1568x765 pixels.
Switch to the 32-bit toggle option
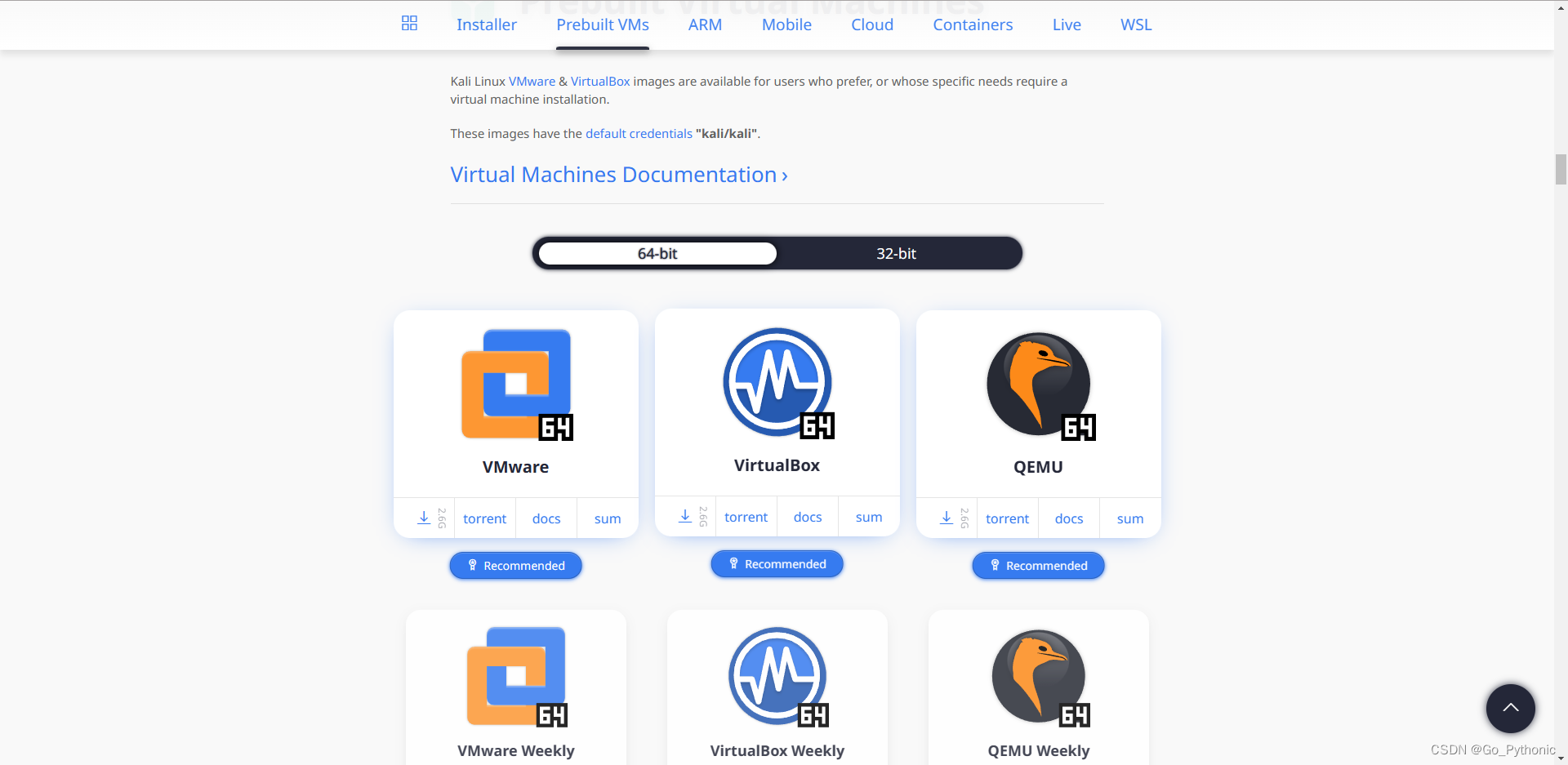(896, 254)
